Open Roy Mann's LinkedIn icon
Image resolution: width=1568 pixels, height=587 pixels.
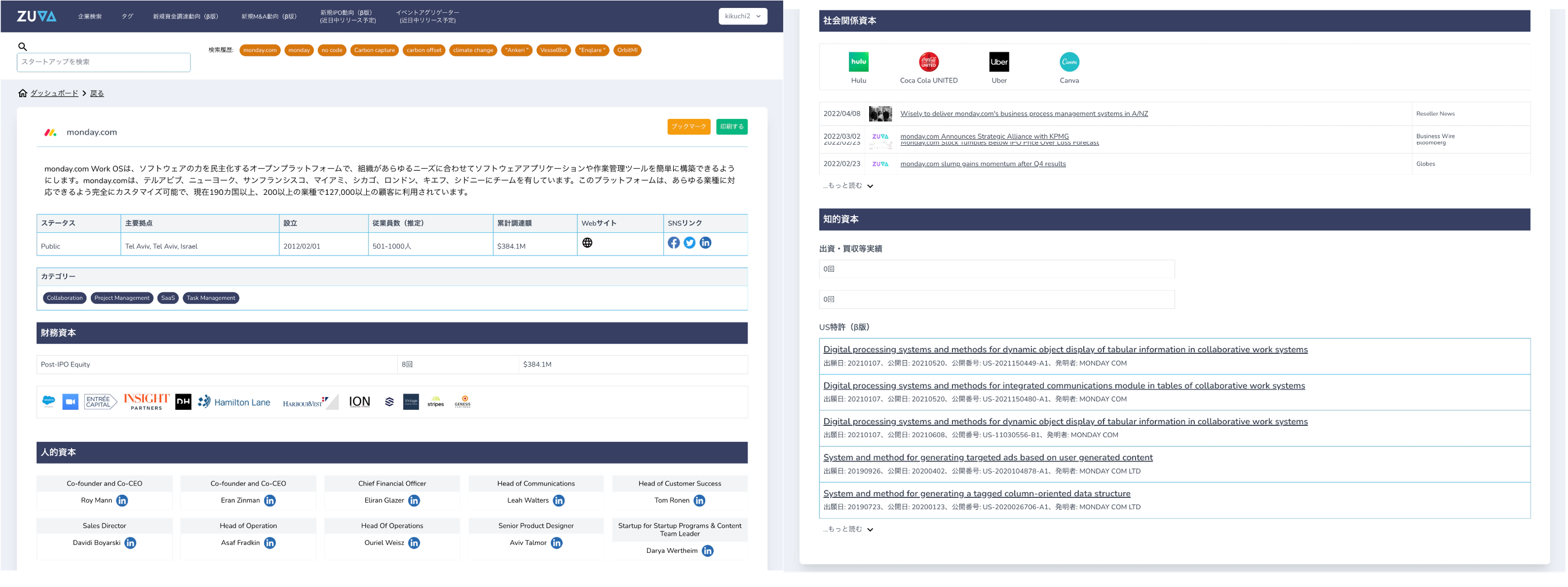pyautogui.click(x=122, y=501)
